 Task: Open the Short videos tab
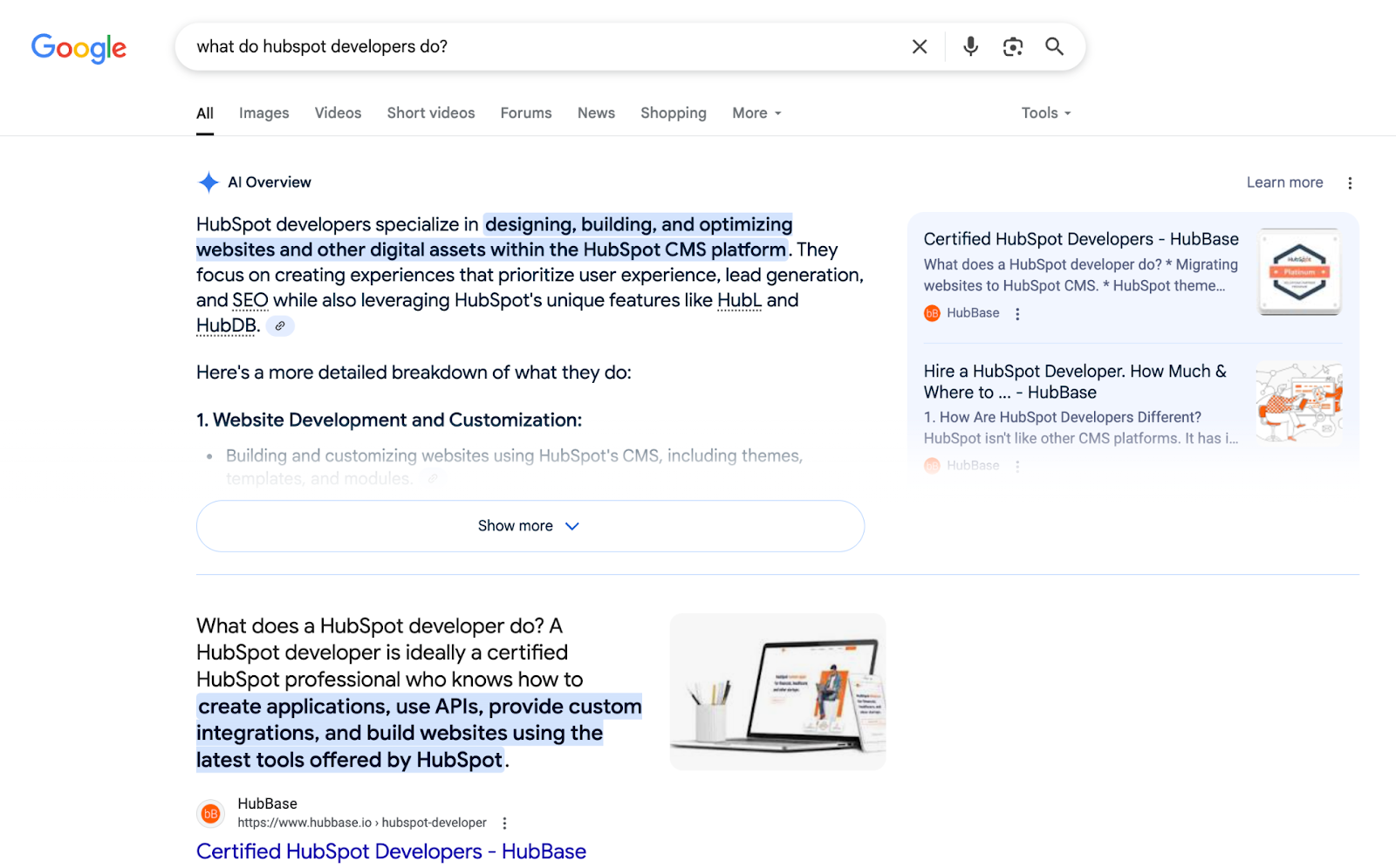click(431, 113)
